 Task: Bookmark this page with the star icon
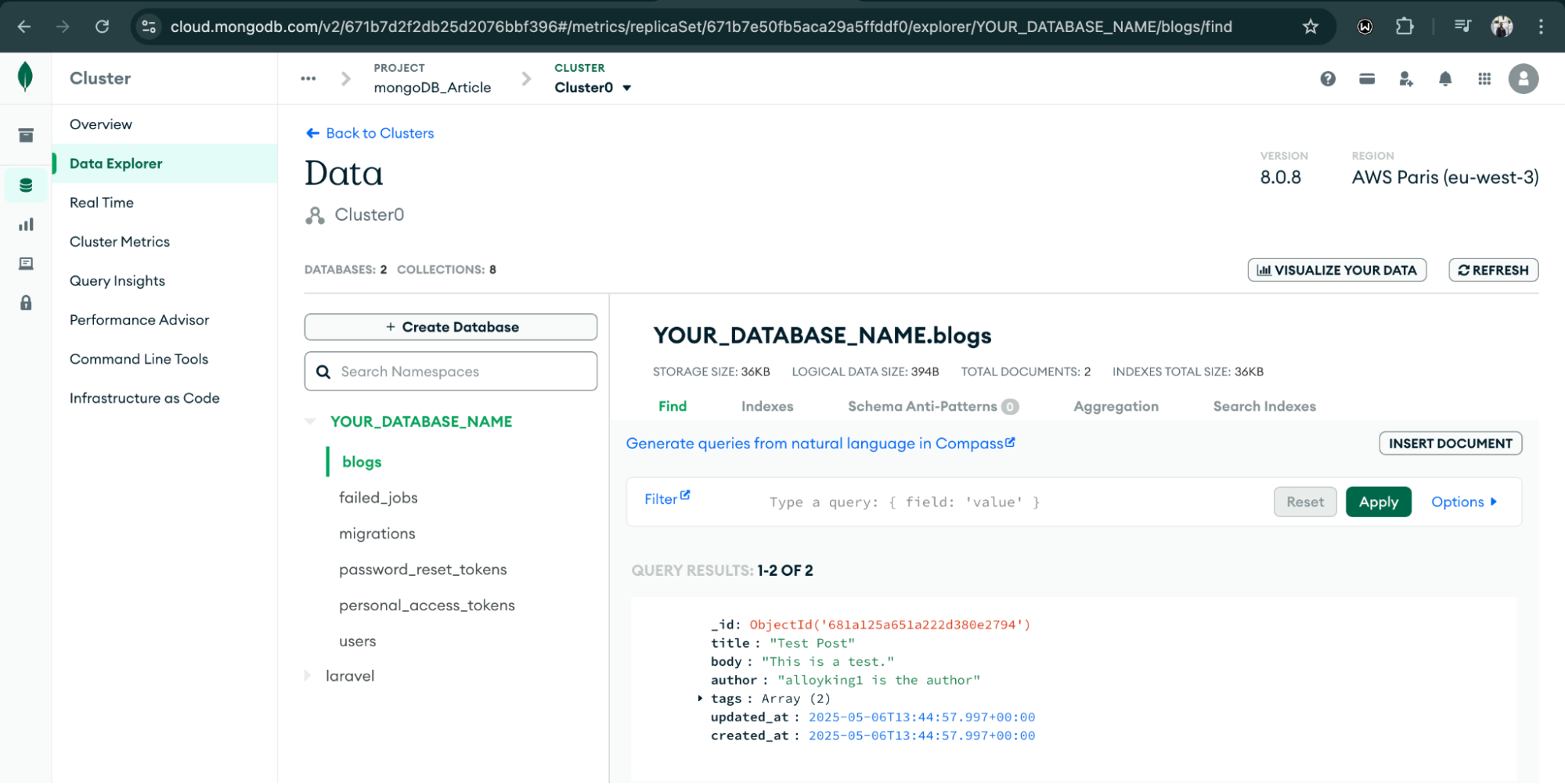point(1311,27)
